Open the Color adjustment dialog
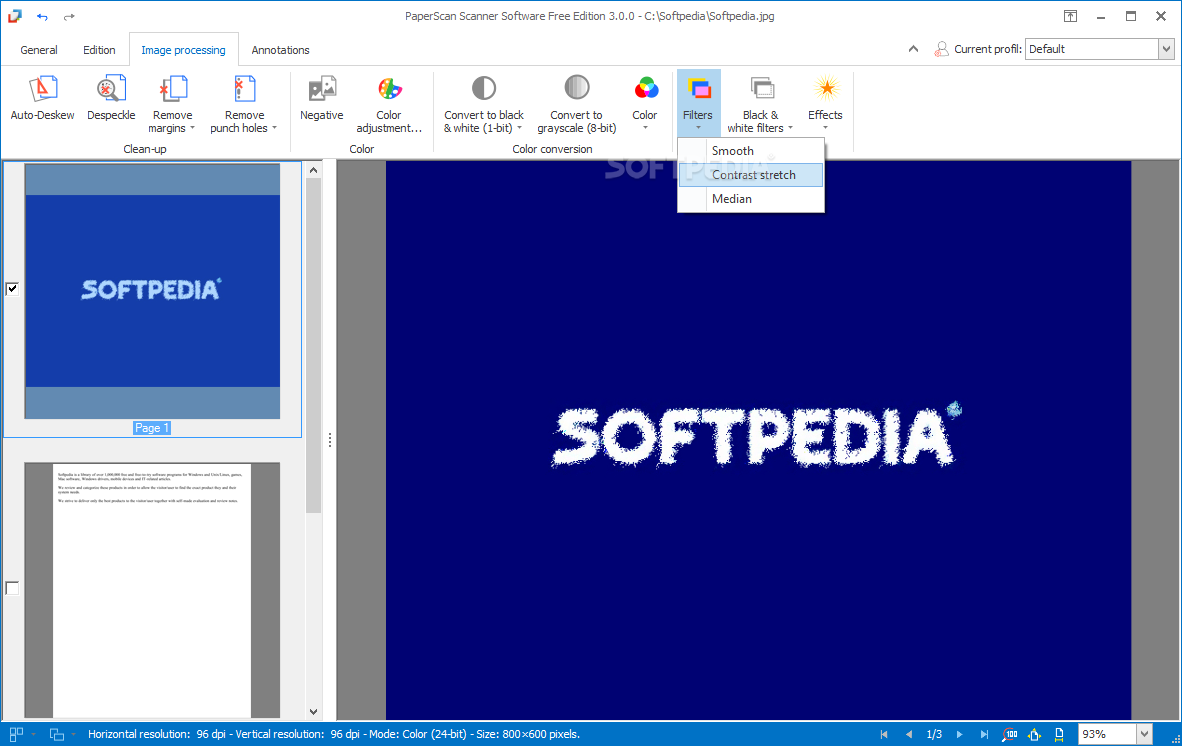This screenshot has height=746, width=1182. tap(389, 104)
